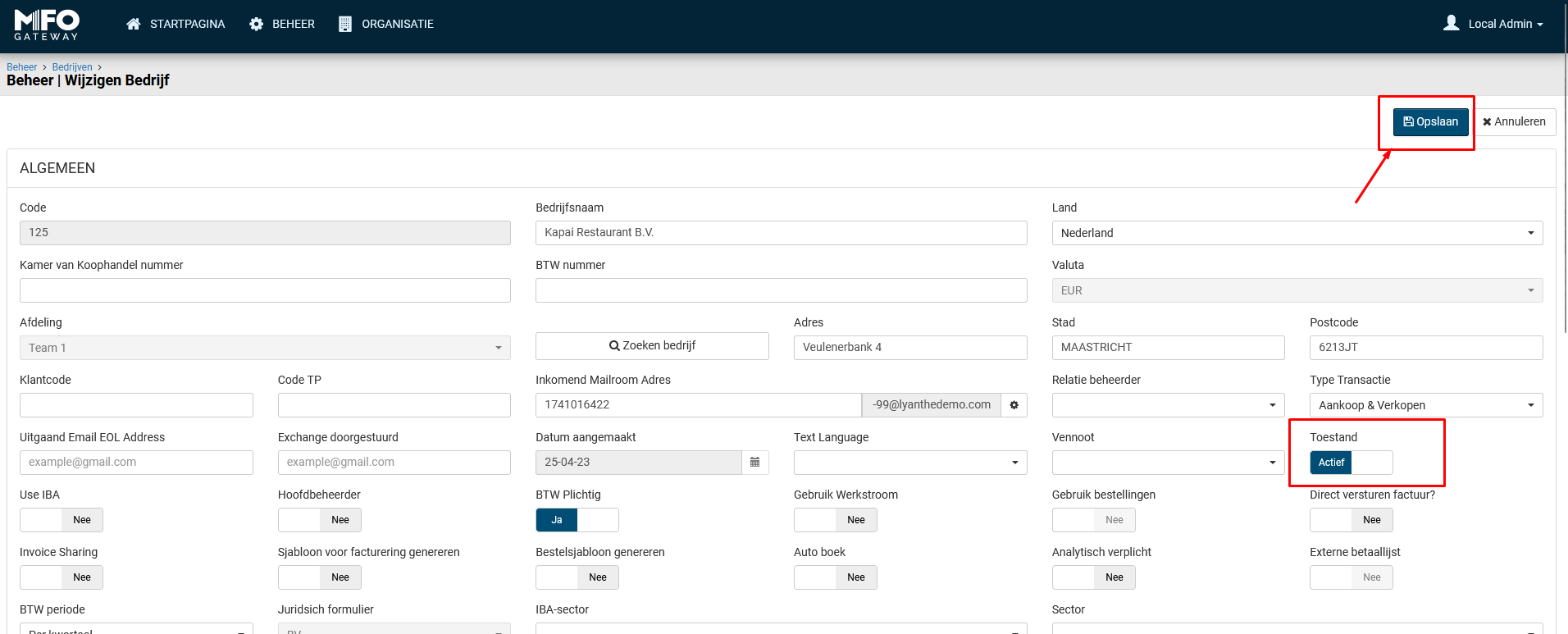Click the gear icon next to mailroom address
1568x634 pixels.
pyautogui.click(x=1014, y=405)
